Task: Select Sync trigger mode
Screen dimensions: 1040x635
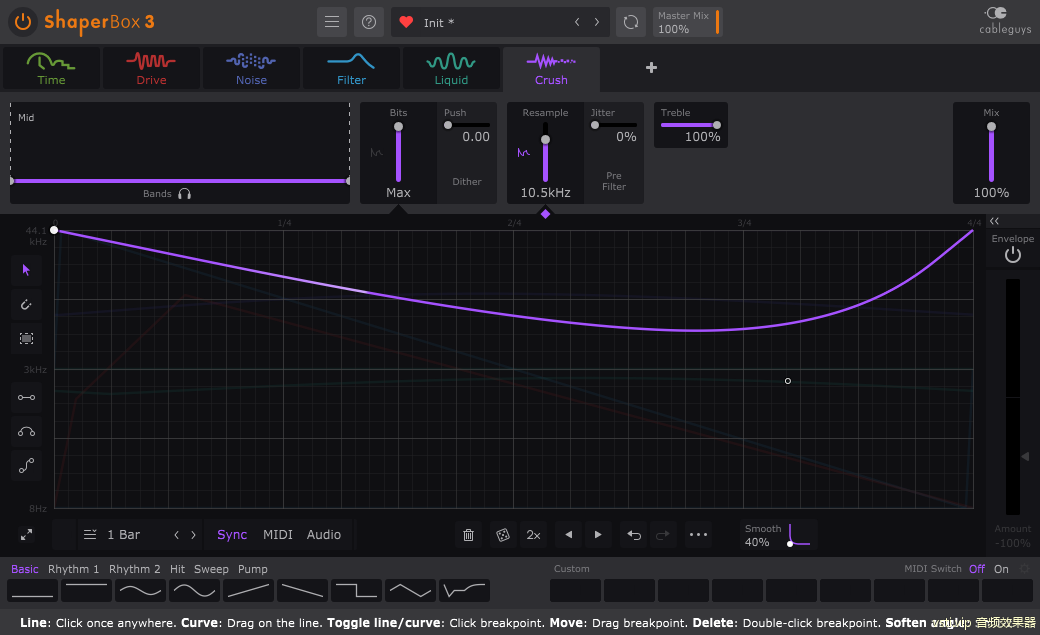Action: 232,535
